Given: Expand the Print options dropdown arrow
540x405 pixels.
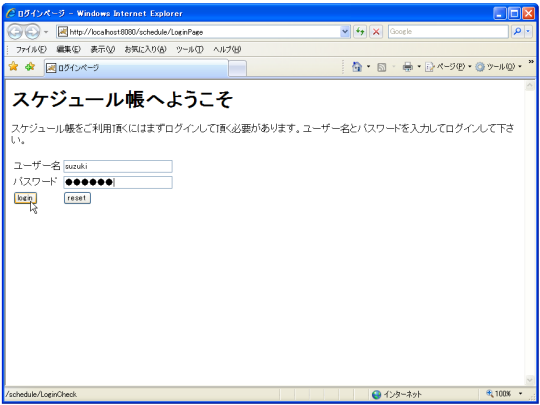Looking at the screenshot, I should click(419, 66).
